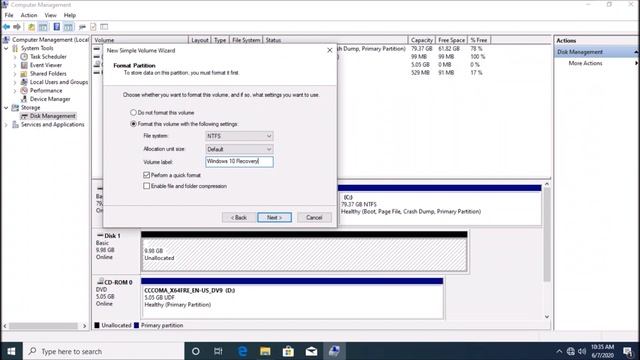Click the blue Help toolbar icon
Image resolution: width=640 pixels, height=360 pixels.
(57, 27)
